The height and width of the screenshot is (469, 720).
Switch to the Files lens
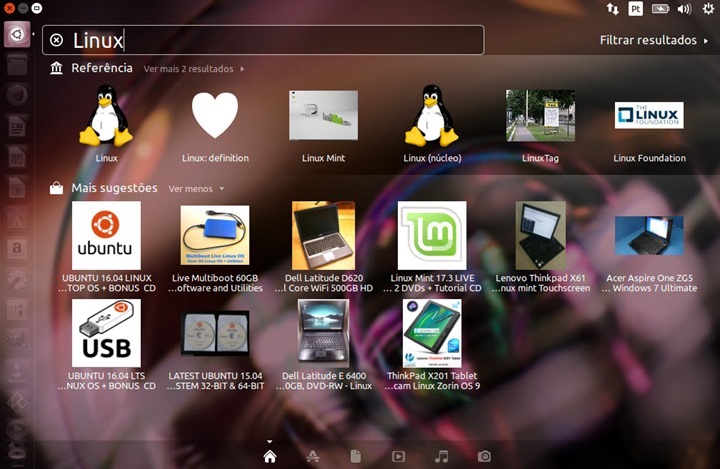click(355, 456)
